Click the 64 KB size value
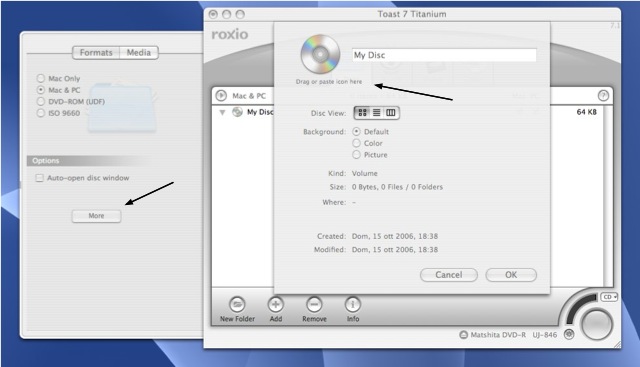The height and width of the screenshot is (367, 640). point(587,112)
